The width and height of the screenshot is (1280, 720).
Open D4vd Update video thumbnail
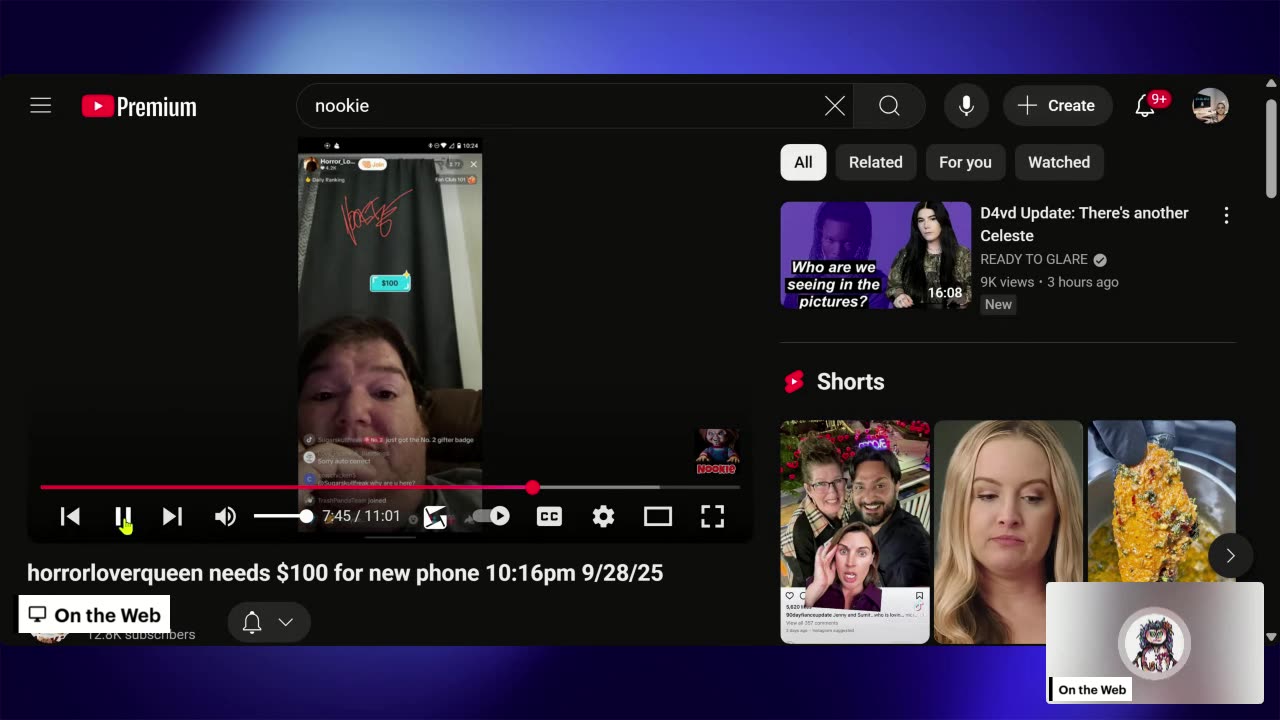(x=876, y=255)
